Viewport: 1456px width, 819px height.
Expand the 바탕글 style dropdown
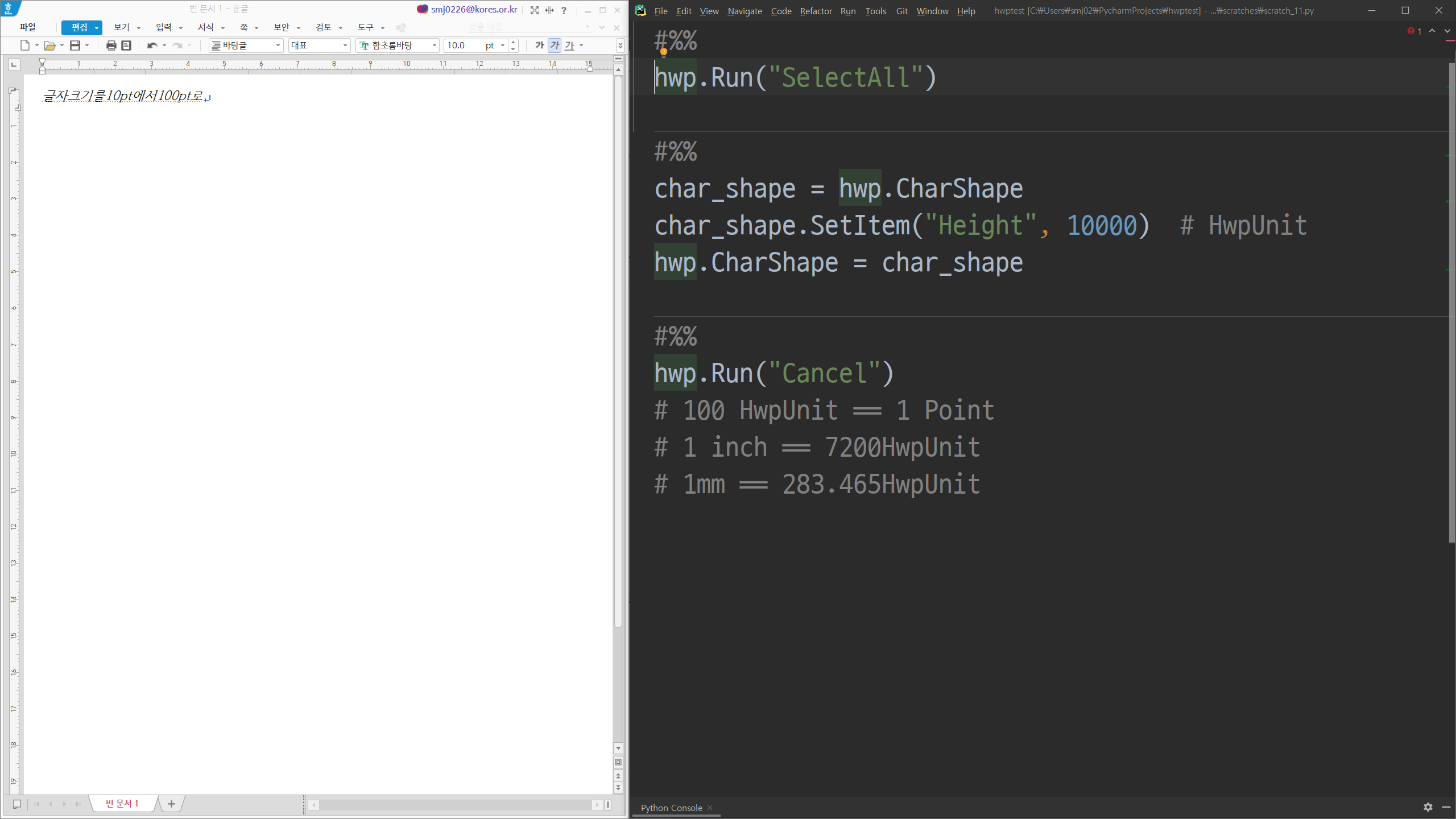click(x=278, y=45)
